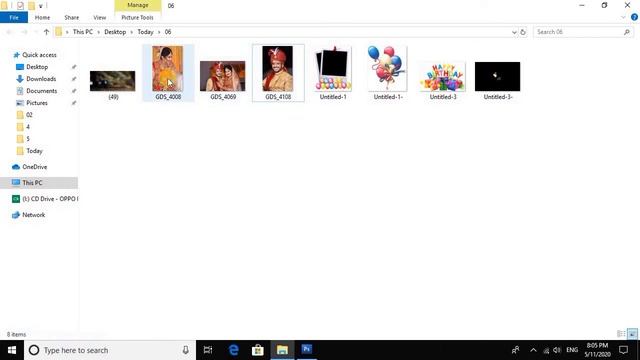Image resolution: width=640 pixels, height=360 pixels.
Task: Switch to the Home ribbon tab
Action: click(x=42, y=18)
